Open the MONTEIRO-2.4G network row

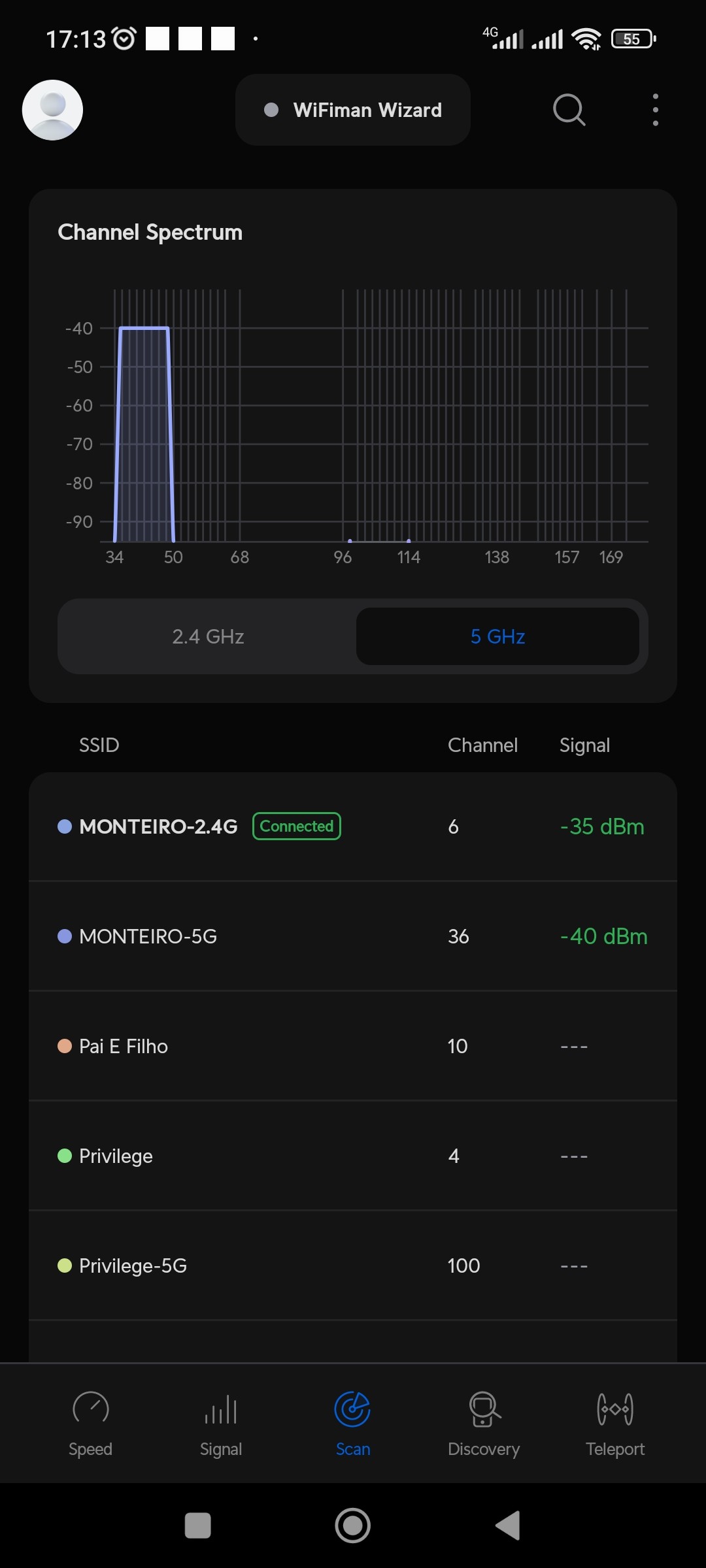[353, 826]
